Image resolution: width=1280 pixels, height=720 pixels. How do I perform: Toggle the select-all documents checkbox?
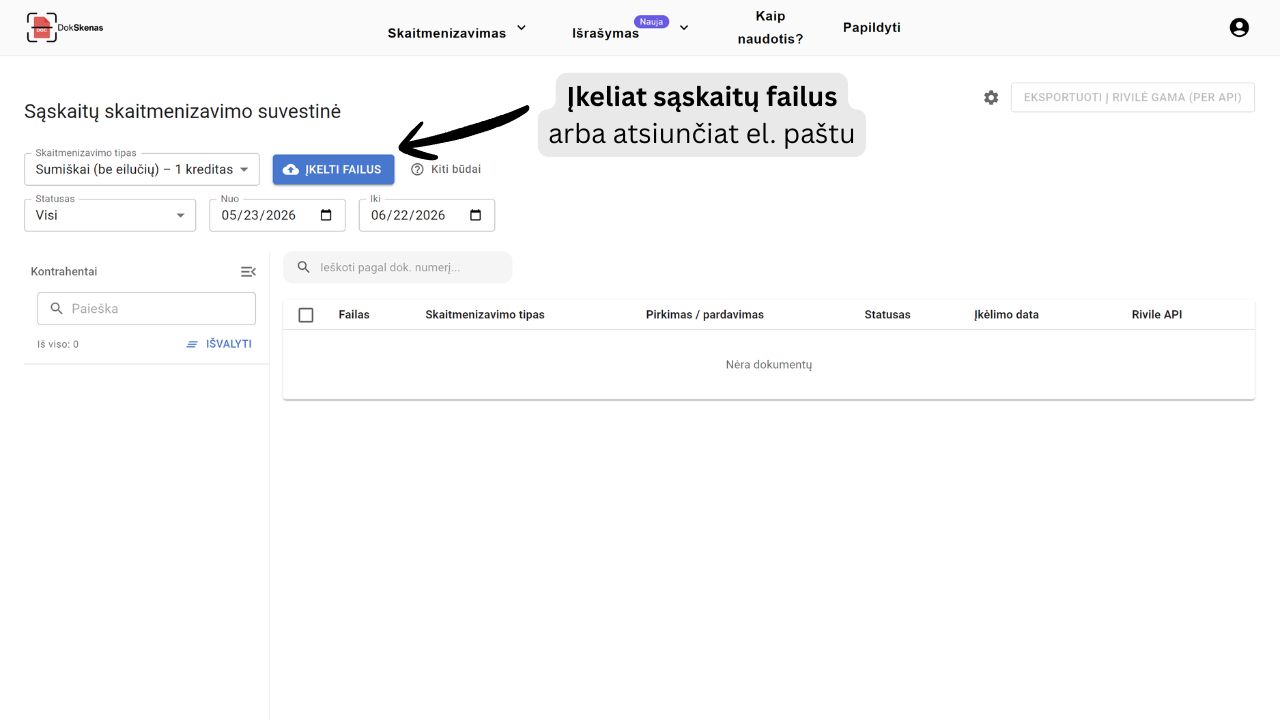[306, 315]
